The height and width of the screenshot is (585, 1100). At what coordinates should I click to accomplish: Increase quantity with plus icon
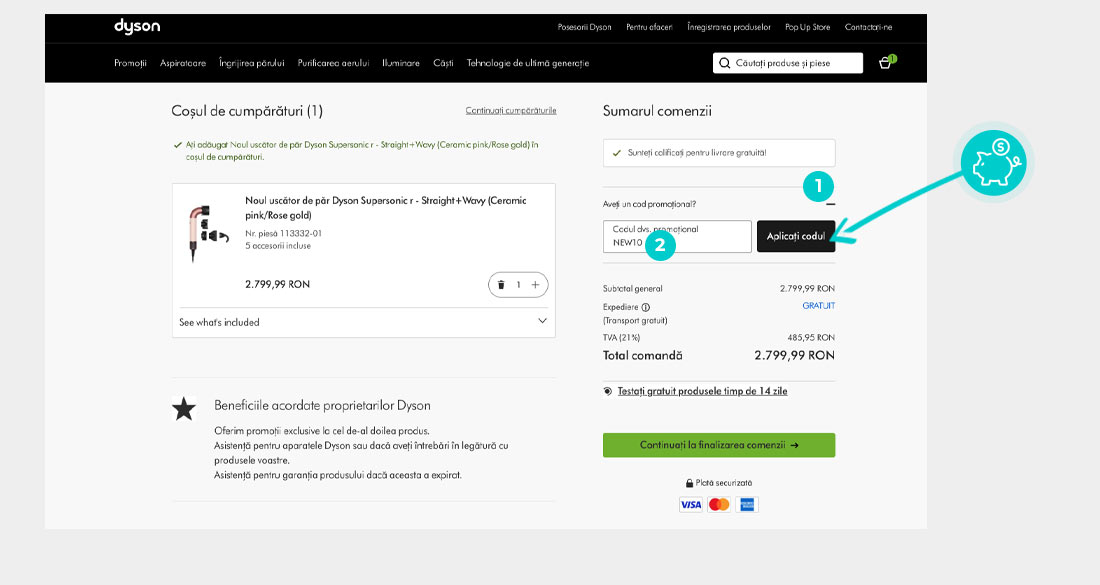click(535, 285)
